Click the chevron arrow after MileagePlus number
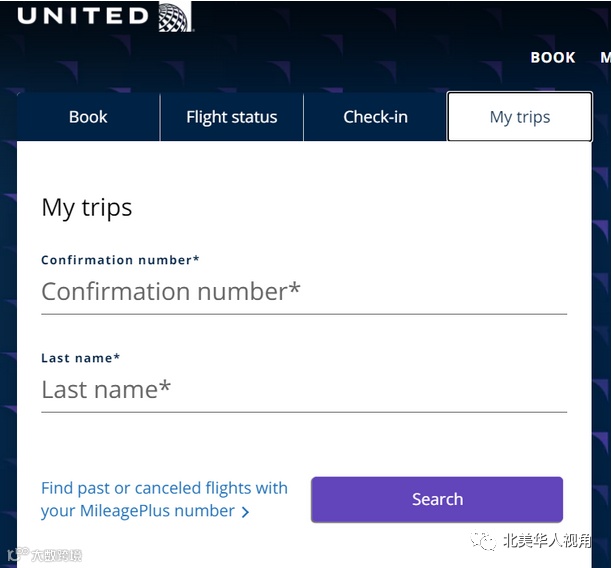Viewport: 612px width, 568px height. click(x=246, y=512)
